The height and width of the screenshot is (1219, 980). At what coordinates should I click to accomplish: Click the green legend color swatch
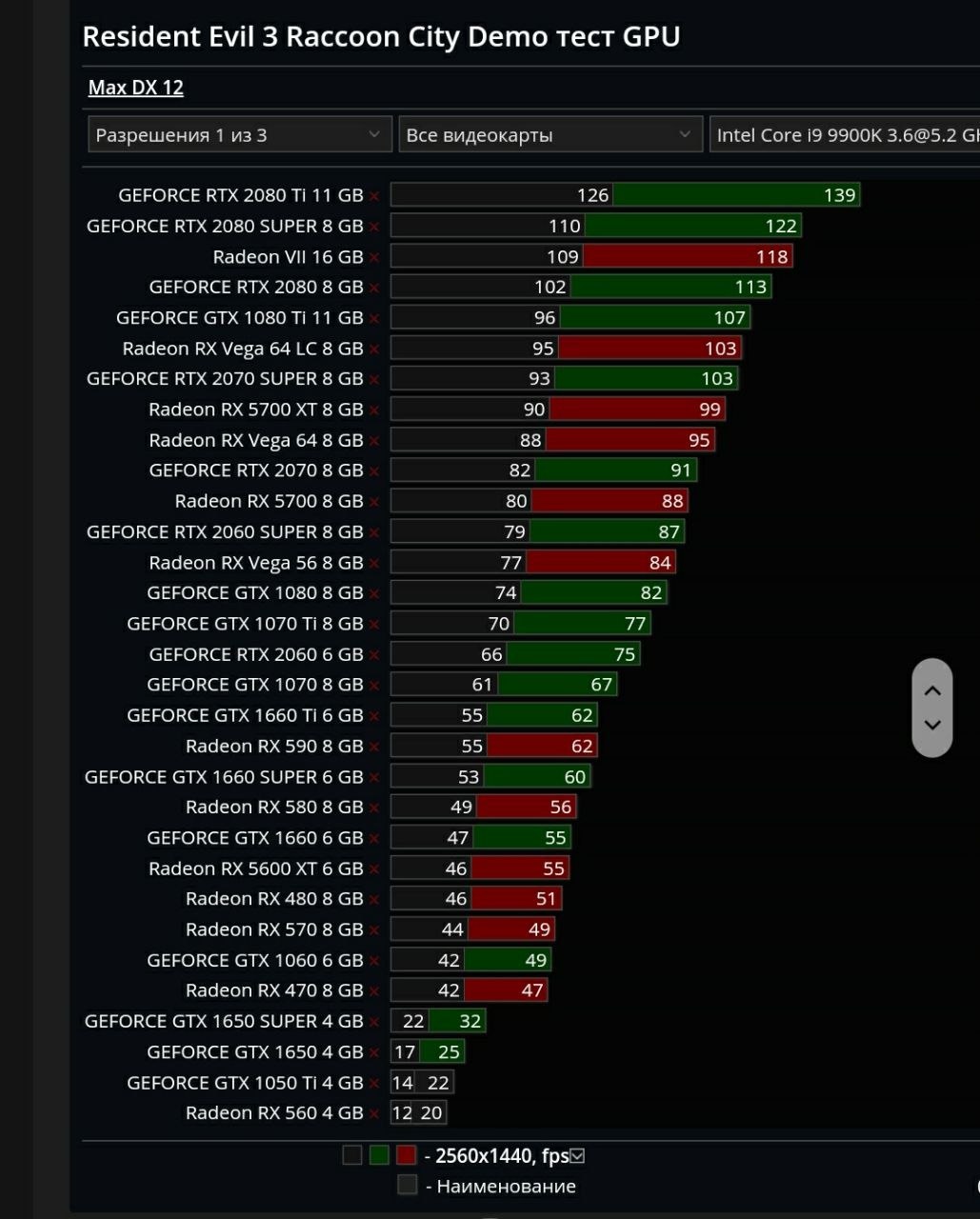(379, 1155)
